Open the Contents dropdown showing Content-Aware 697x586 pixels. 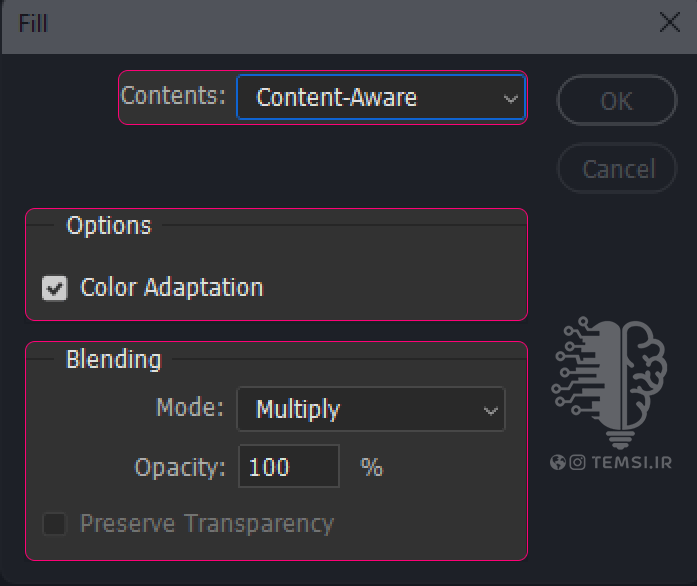click(x=381, y=97)
